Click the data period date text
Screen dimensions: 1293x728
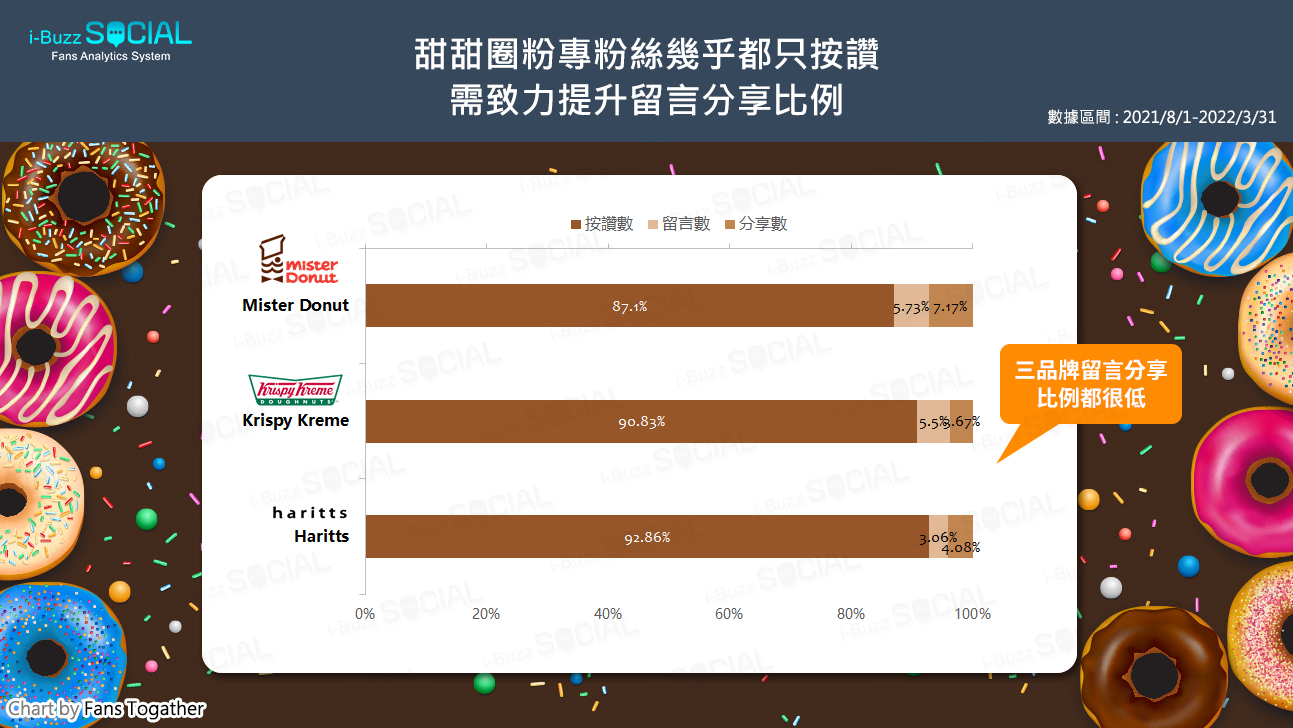click(1161, 116)
